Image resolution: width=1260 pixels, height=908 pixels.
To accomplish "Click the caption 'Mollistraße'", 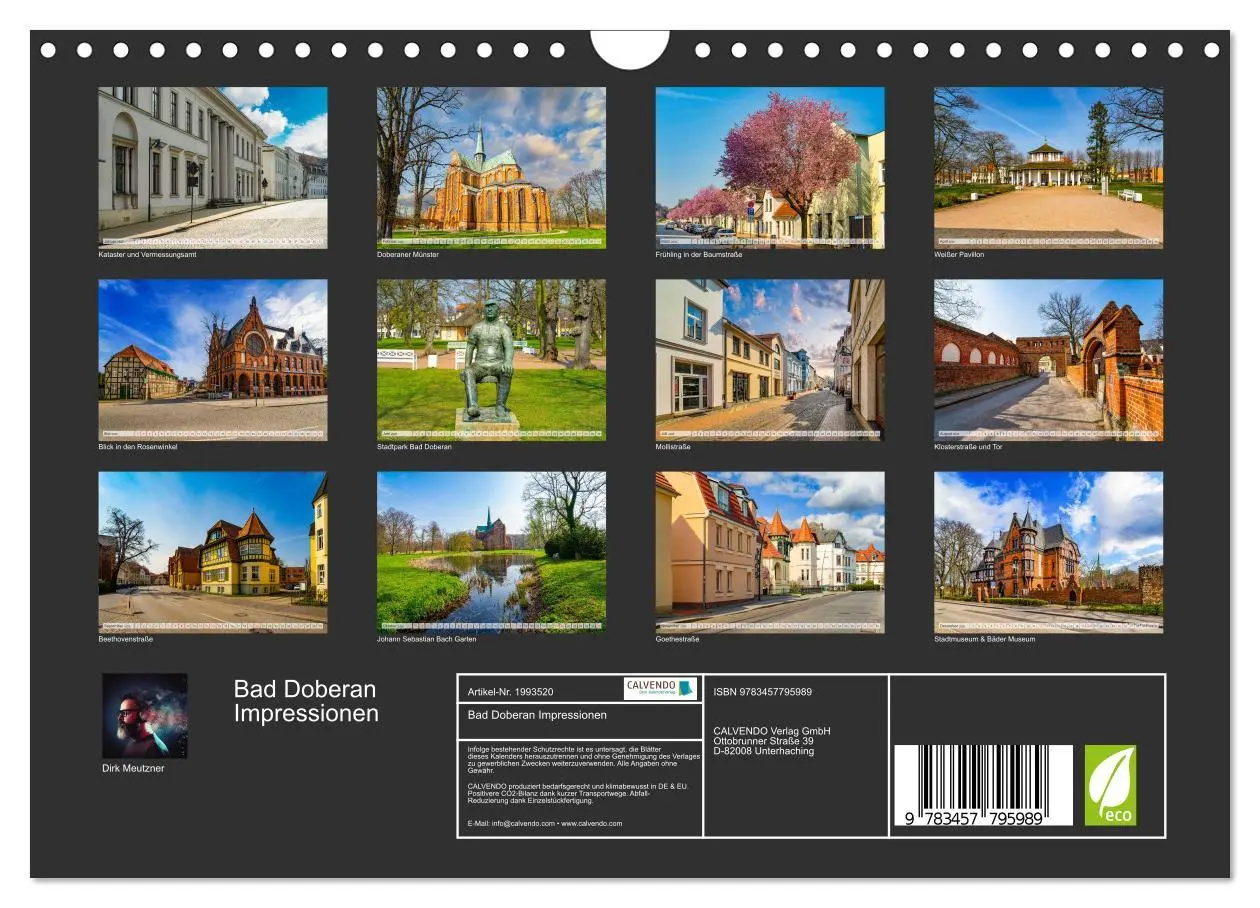I will 673,447.
